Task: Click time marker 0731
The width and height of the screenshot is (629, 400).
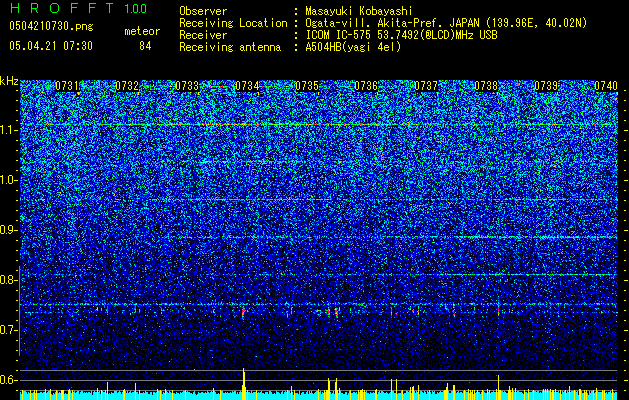Action: 67,86
